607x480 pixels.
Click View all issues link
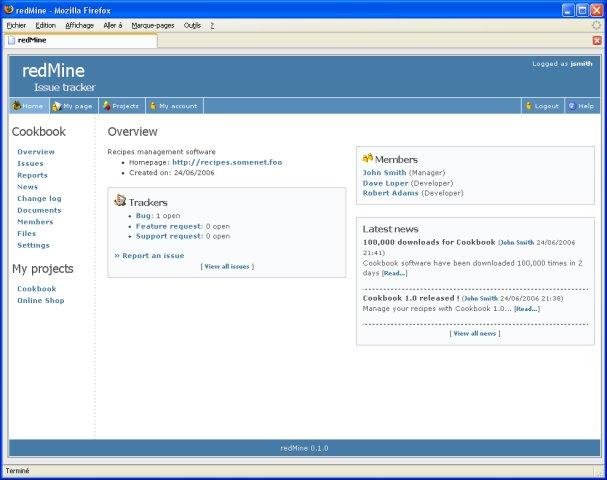click(227, 266)
